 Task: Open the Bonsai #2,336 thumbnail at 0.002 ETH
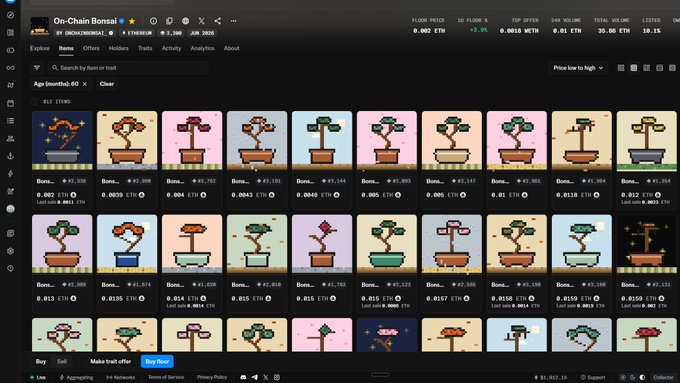62,141
